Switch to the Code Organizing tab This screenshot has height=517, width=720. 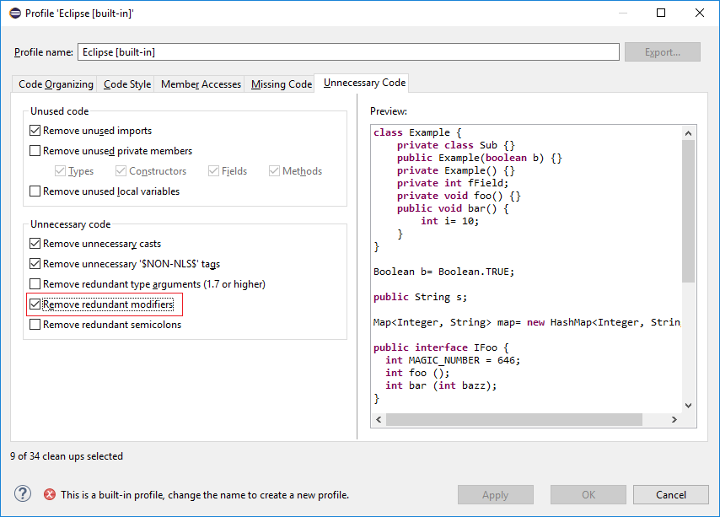click(56, 85)
